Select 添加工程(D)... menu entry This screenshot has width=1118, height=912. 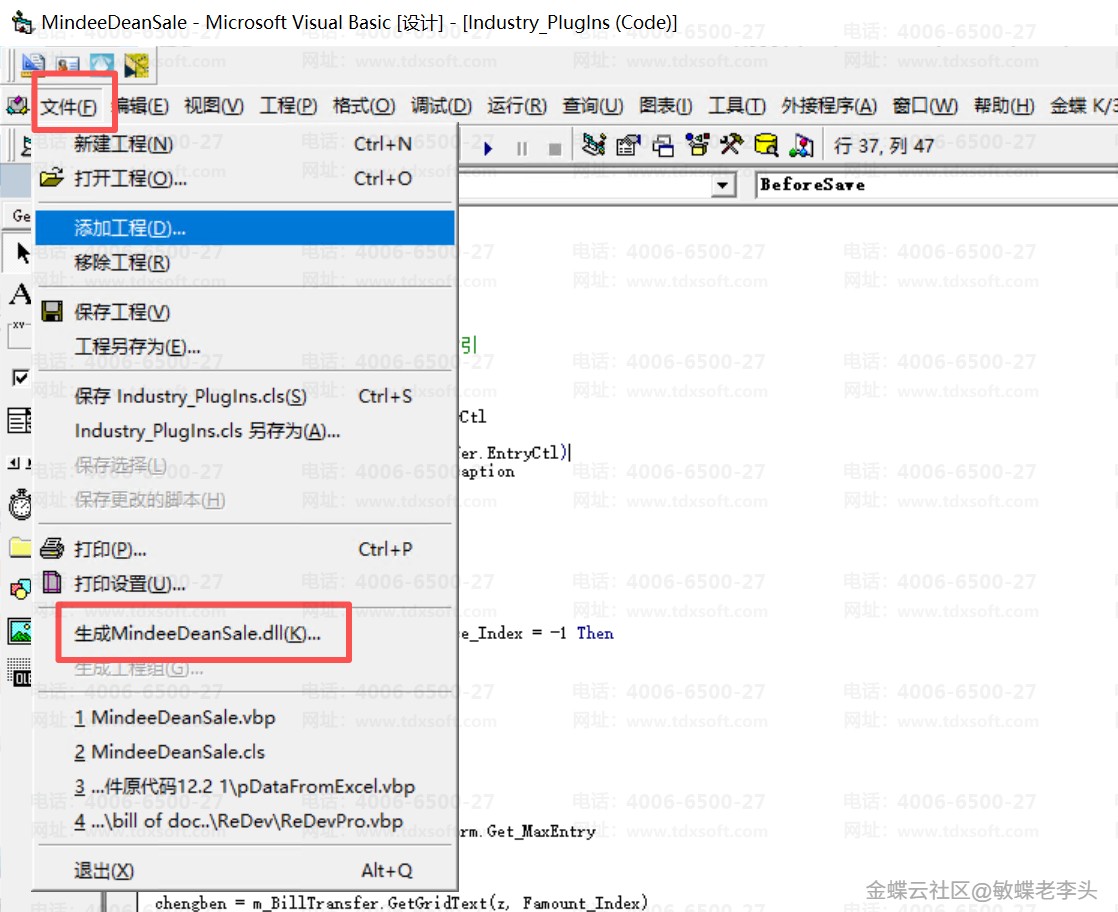pyautogui.click(x=245, y=228)
